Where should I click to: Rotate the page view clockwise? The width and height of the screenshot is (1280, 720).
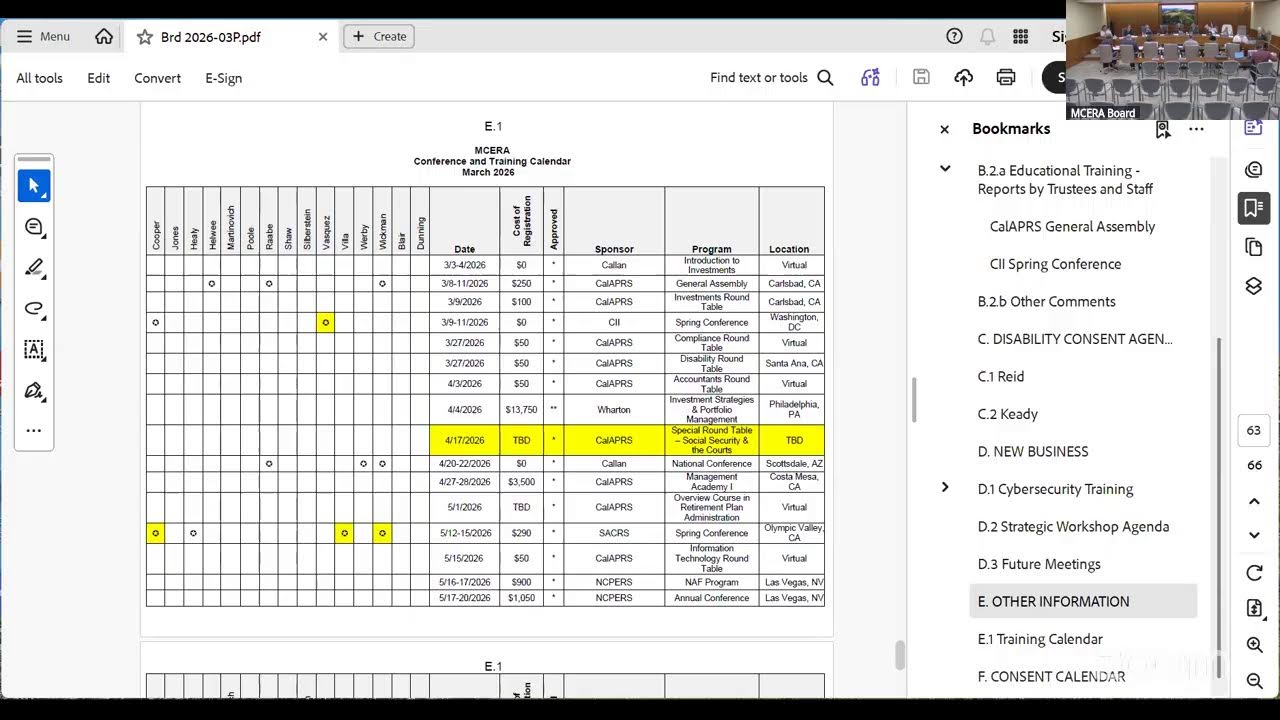tap(1254, 573)
